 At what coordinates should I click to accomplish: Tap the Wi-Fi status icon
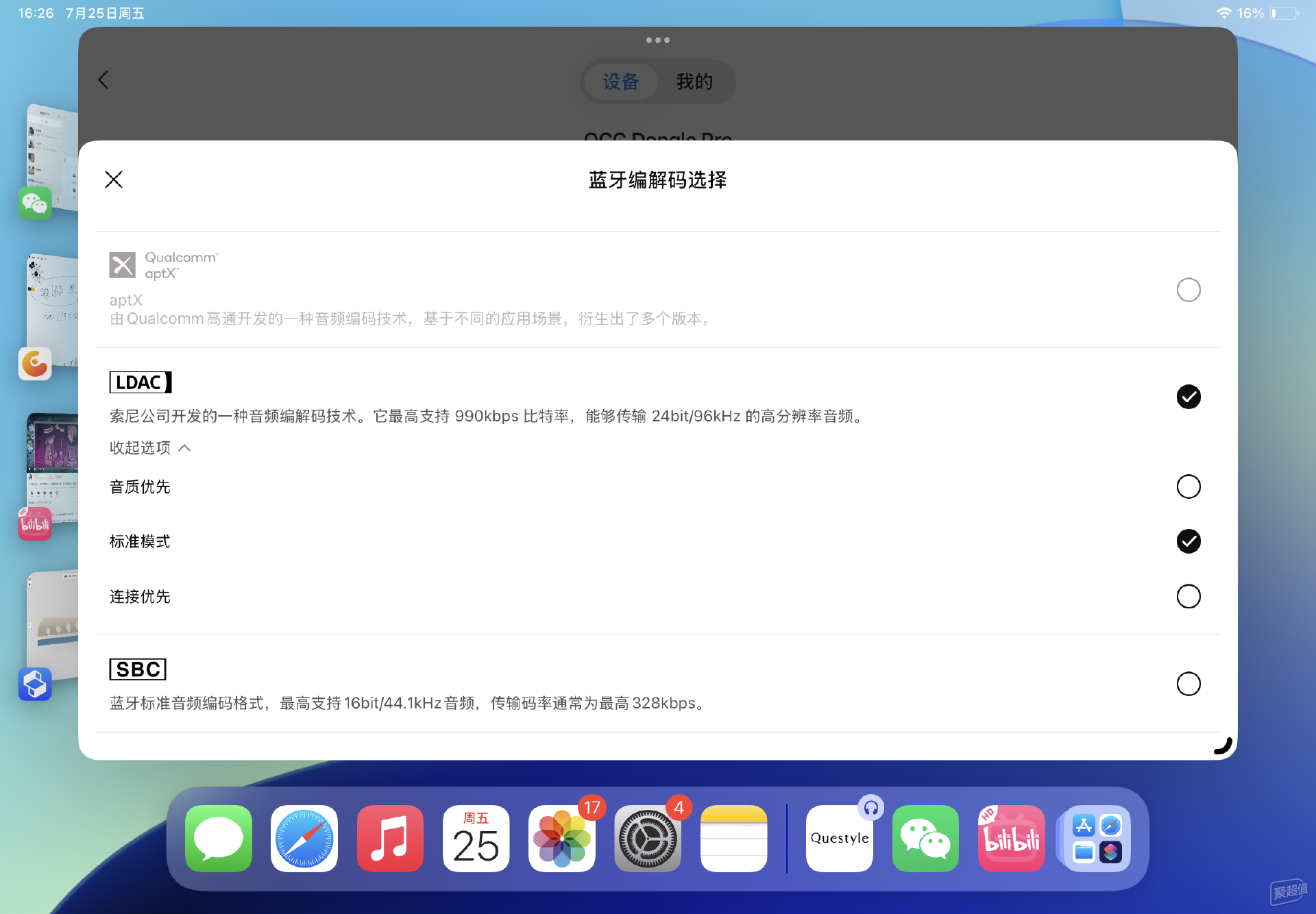(x=1224, y=13)
